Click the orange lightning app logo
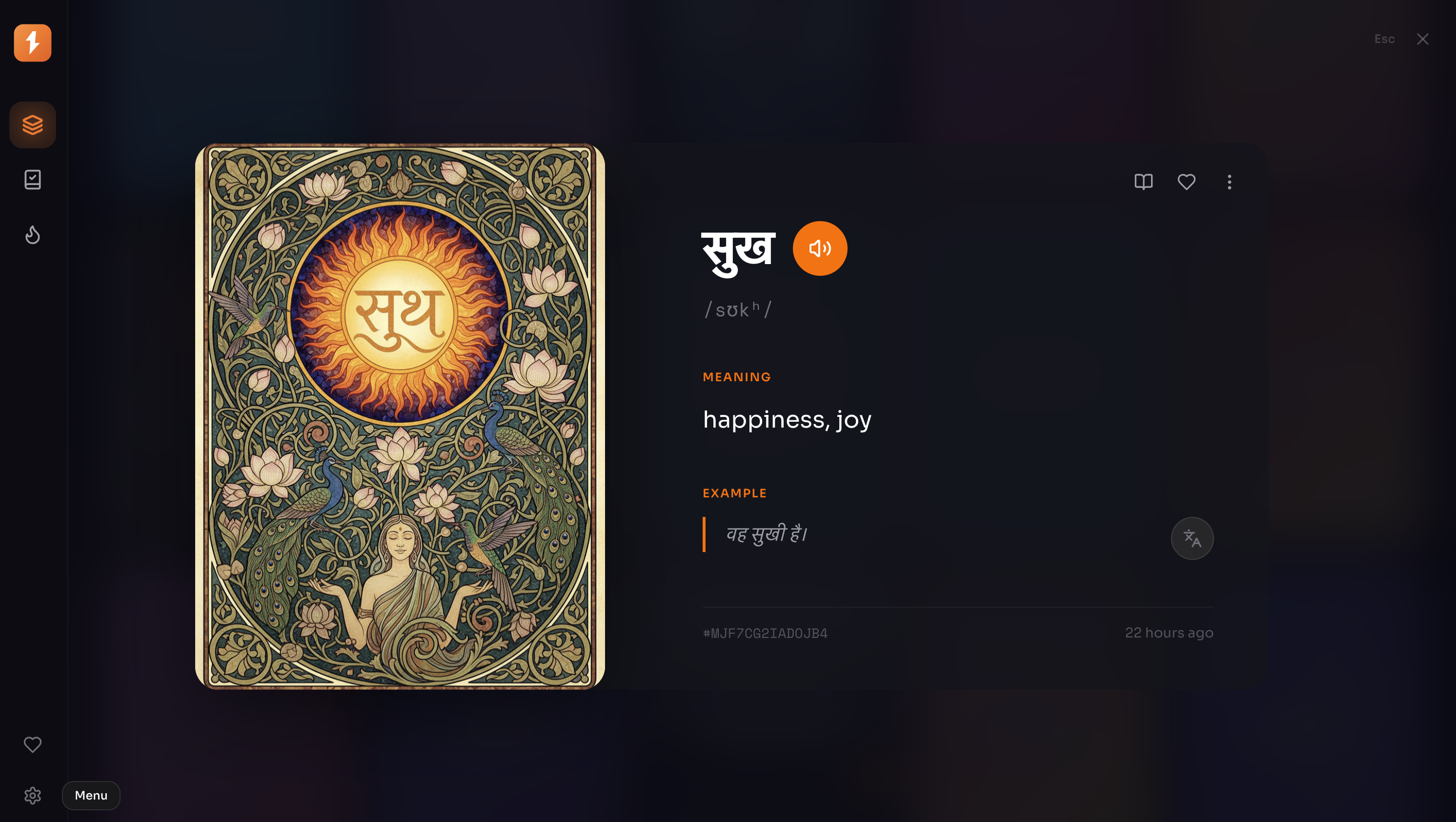 (32, 42)
